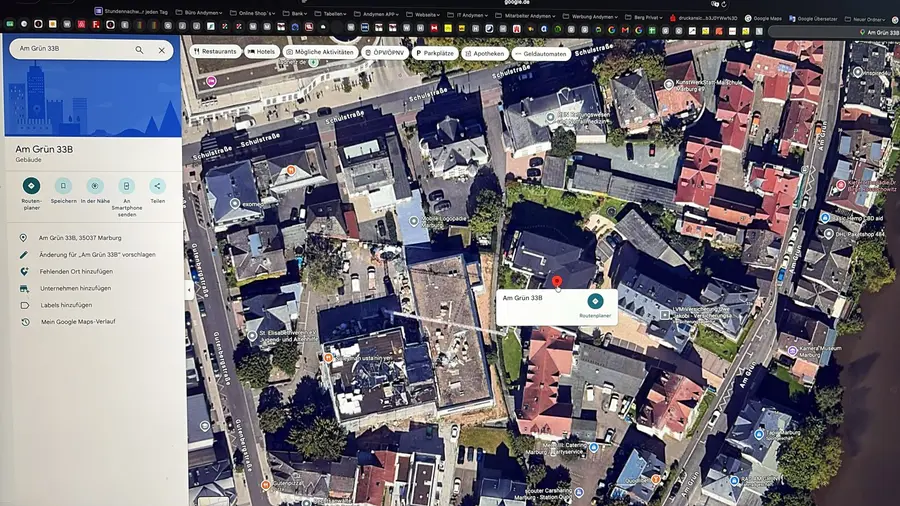
Task: Expand the Neuer Ordner bookmark folder
Action: (x=866, y=19)
